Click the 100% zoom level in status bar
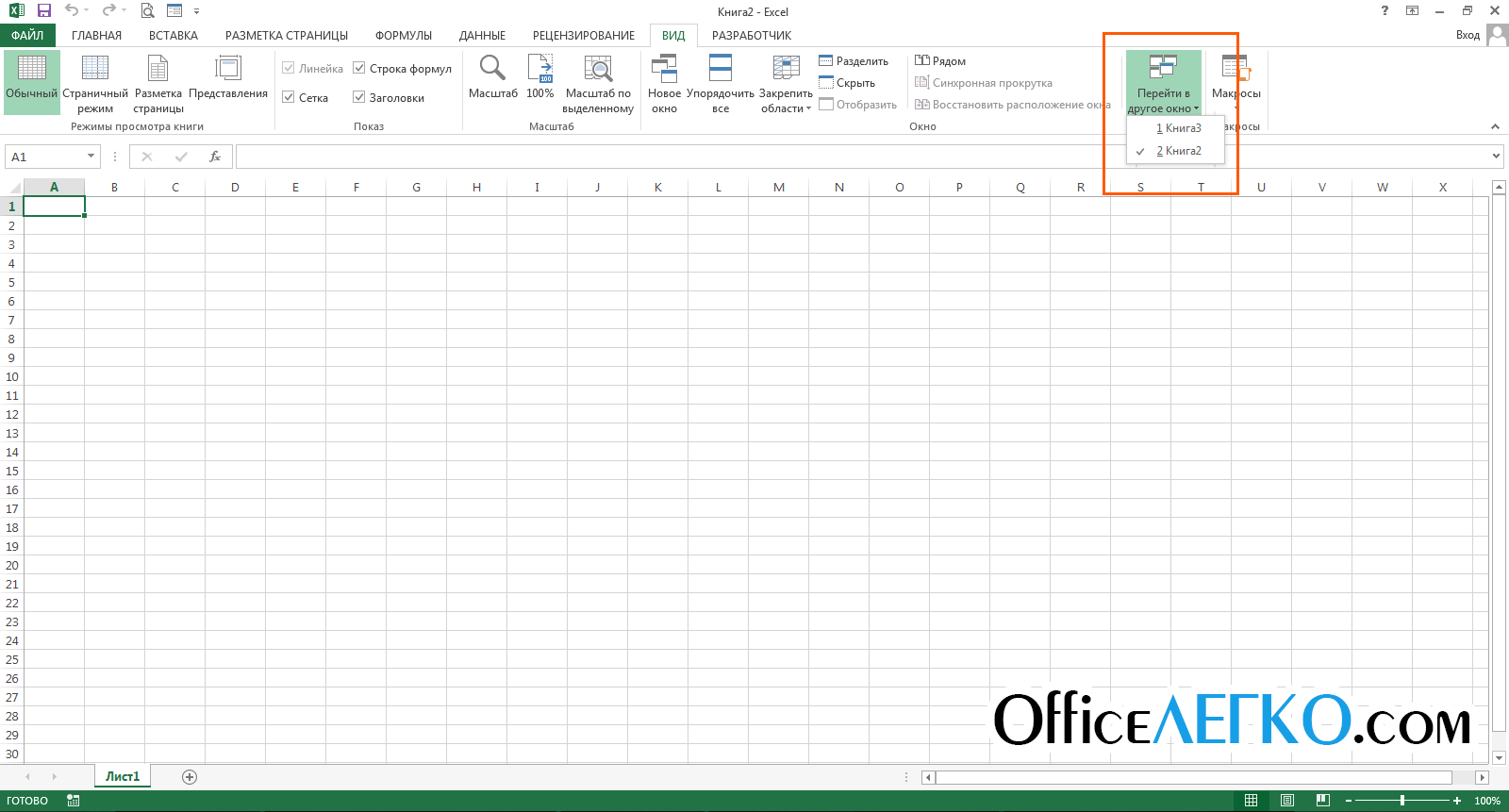Screen dimensions: 1509x812 tap(1487, 801)
